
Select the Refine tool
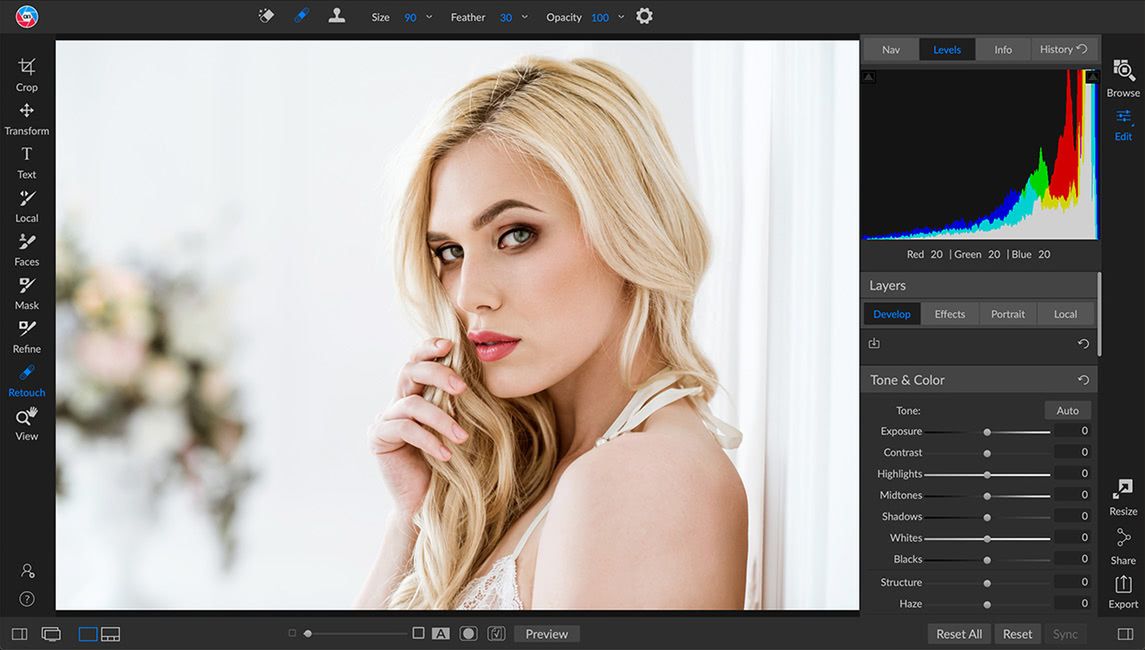(27, 337)
